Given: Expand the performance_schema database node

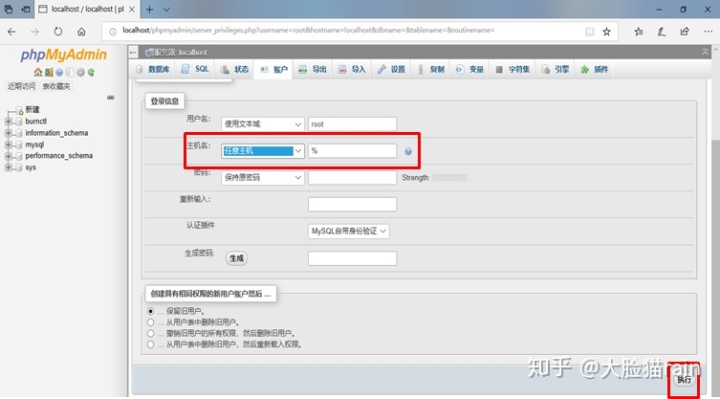Looking at the screenshot, I should click(8, 156).
